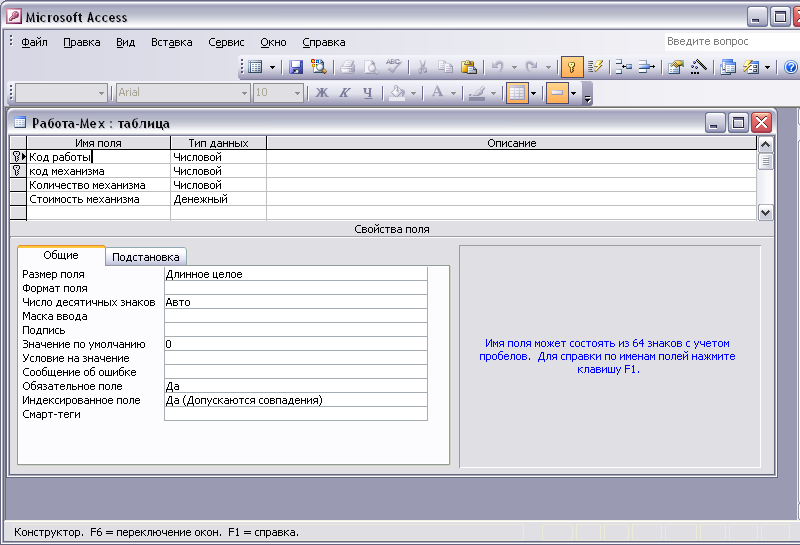Screen dimensions: 800x545
Task: Open the Arial font name combo box
Action: [183, 93]
